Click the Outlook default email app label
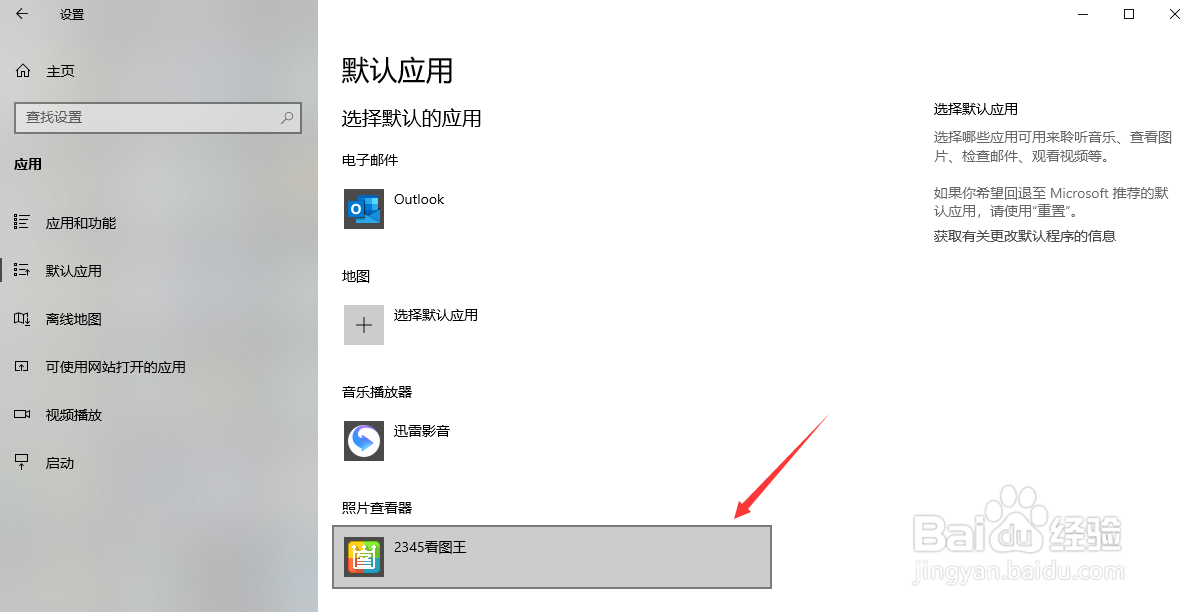The width and height of the screenshot is (1190, 612). 419,199
